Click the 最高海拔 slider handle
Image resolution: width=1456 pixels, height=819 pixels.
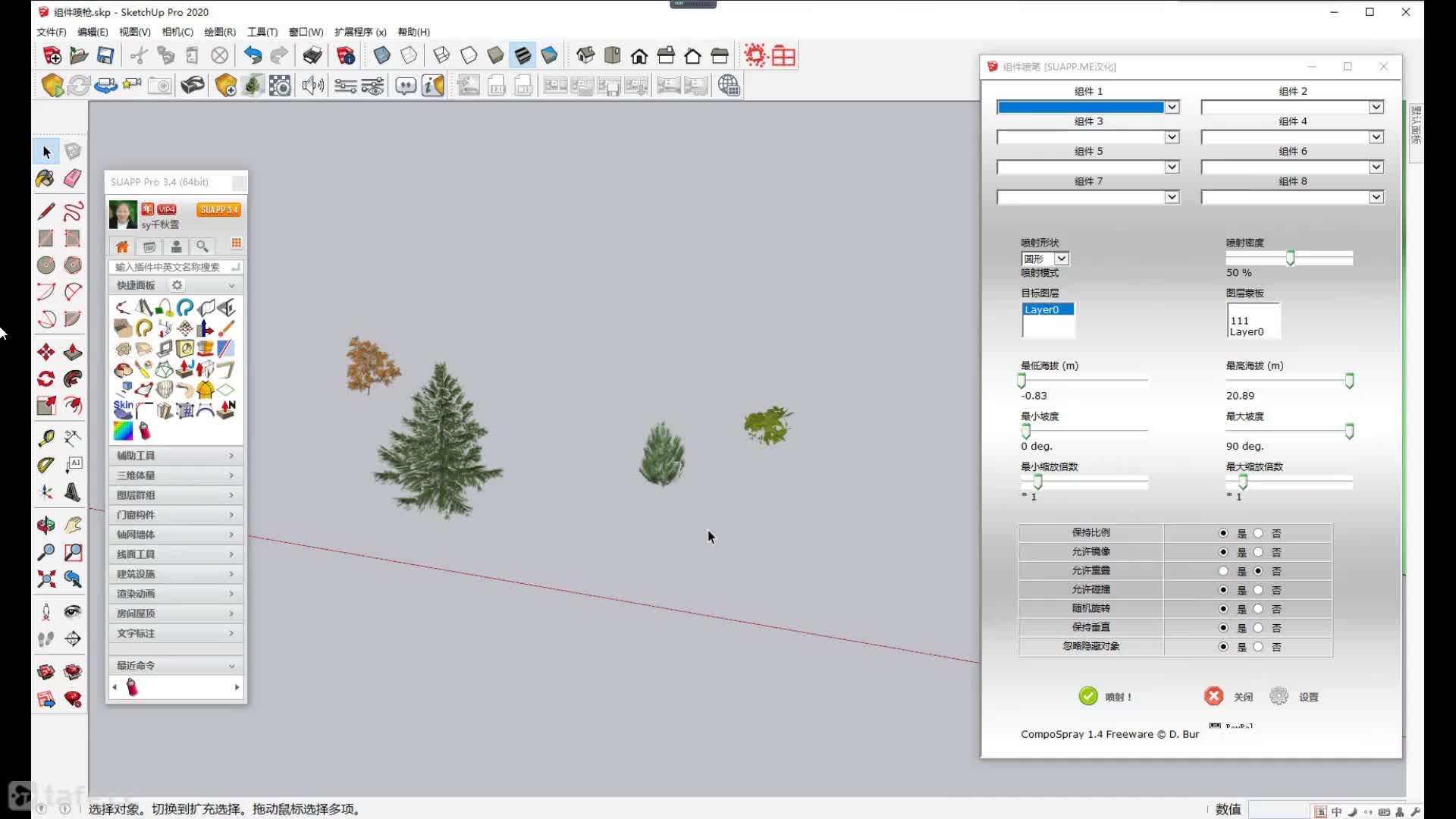pyautogui.click(x=1349, y=381)
